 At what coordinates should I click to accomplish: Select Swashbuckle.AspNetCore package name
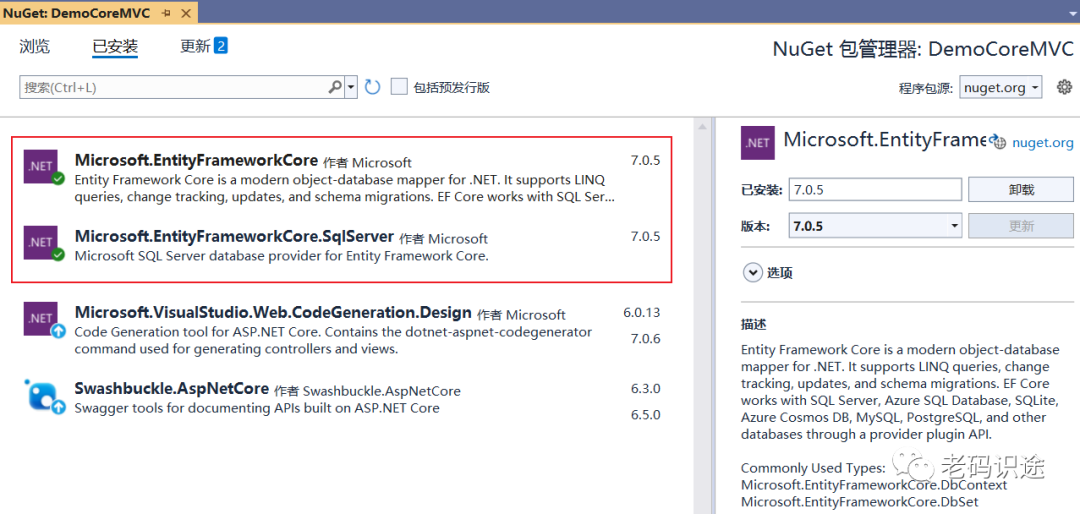click(172, 389)
